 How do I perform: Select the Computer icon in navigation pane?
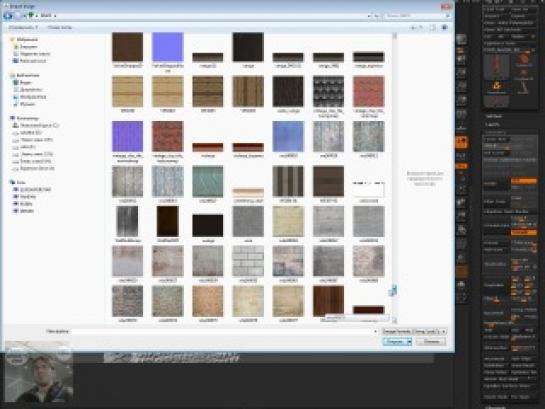point(13,118)
